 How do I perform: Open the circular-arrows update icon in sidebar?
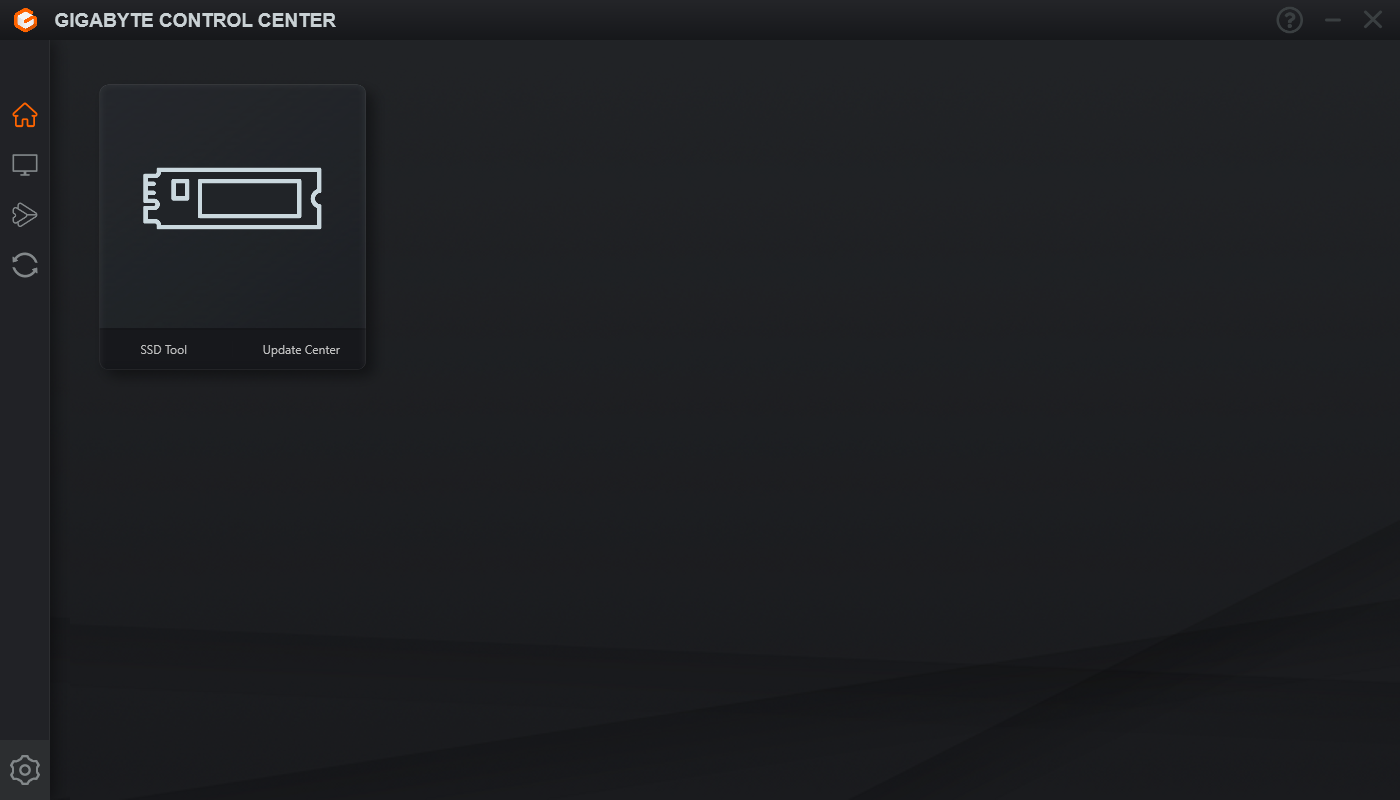[25, 265]
